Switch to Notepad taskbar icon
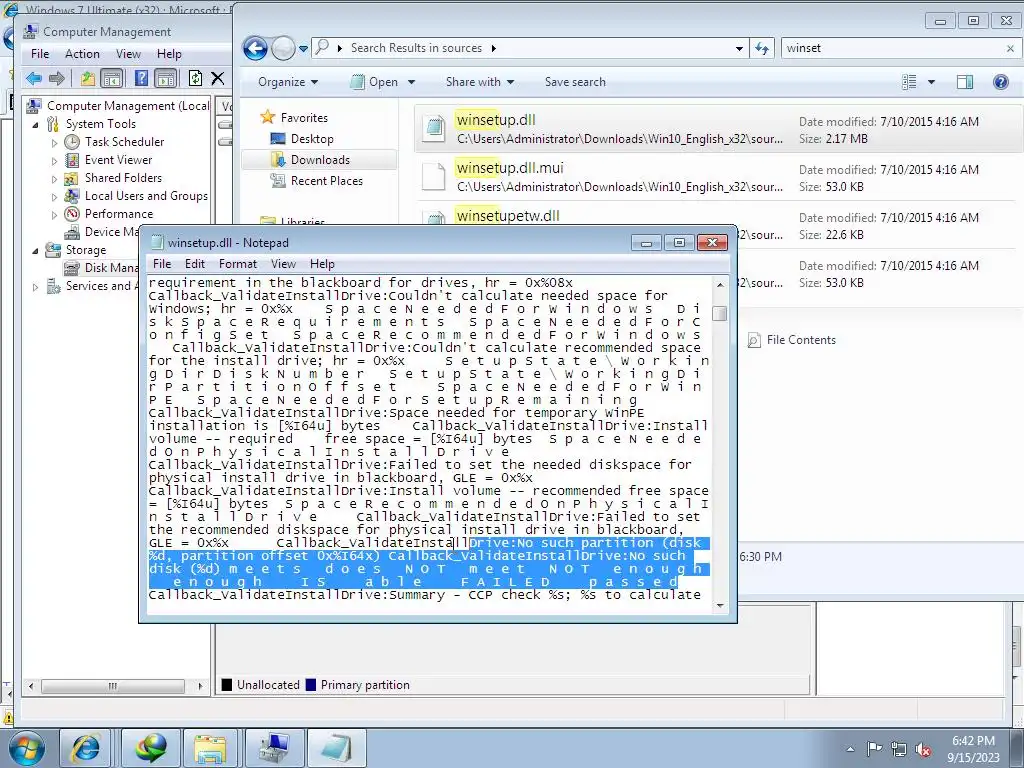The height and width of the screenshot is (768, 1024). click(x=336, y=748)
